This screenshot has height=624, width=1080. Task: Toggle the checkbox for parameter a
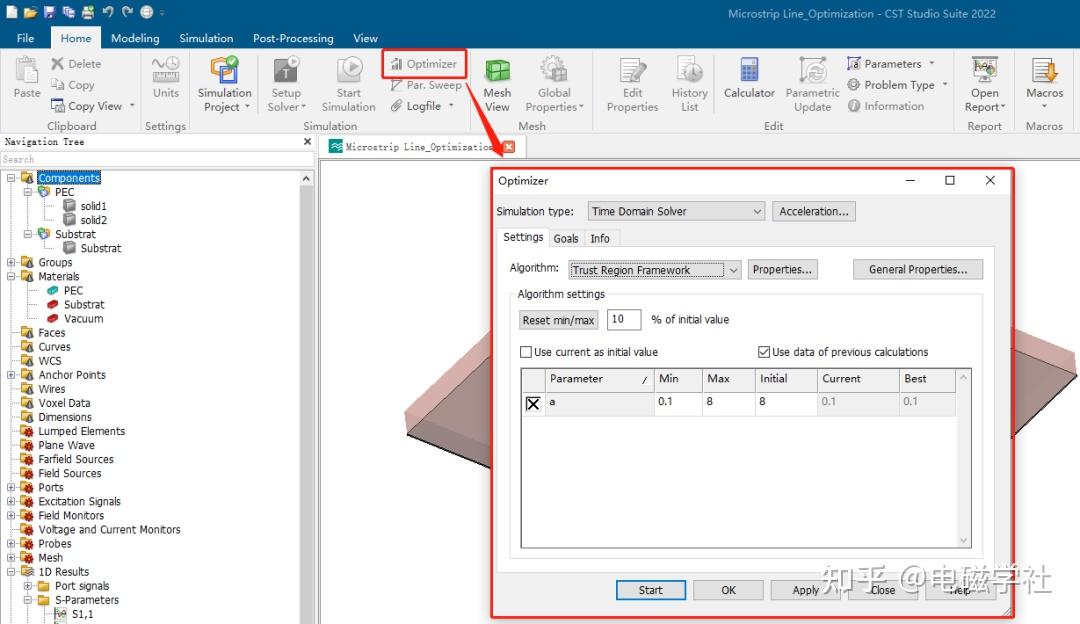tap(533, 404)
